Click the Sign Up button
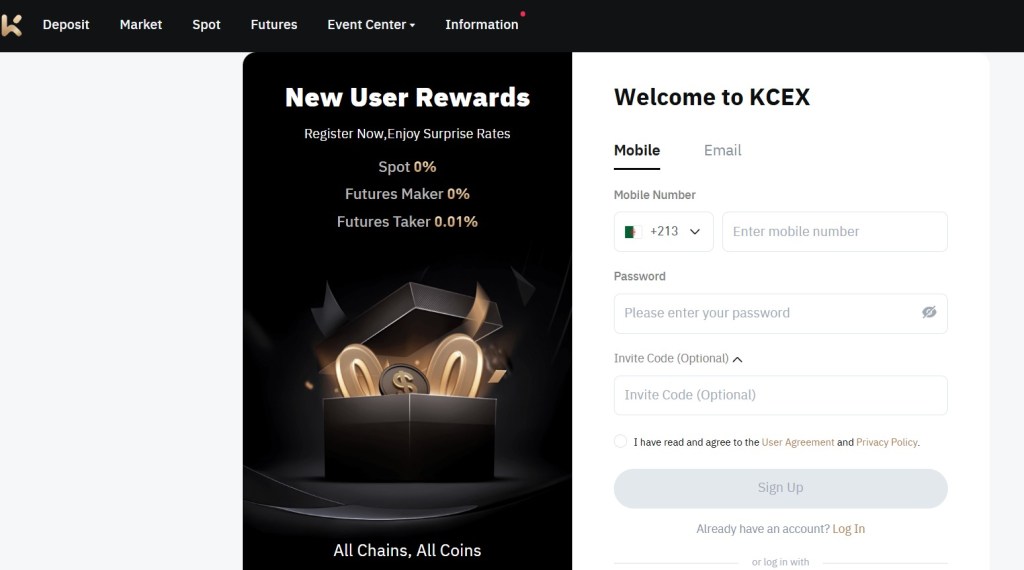The height and width of the screenshot is (570, 1024). (780, 488)
